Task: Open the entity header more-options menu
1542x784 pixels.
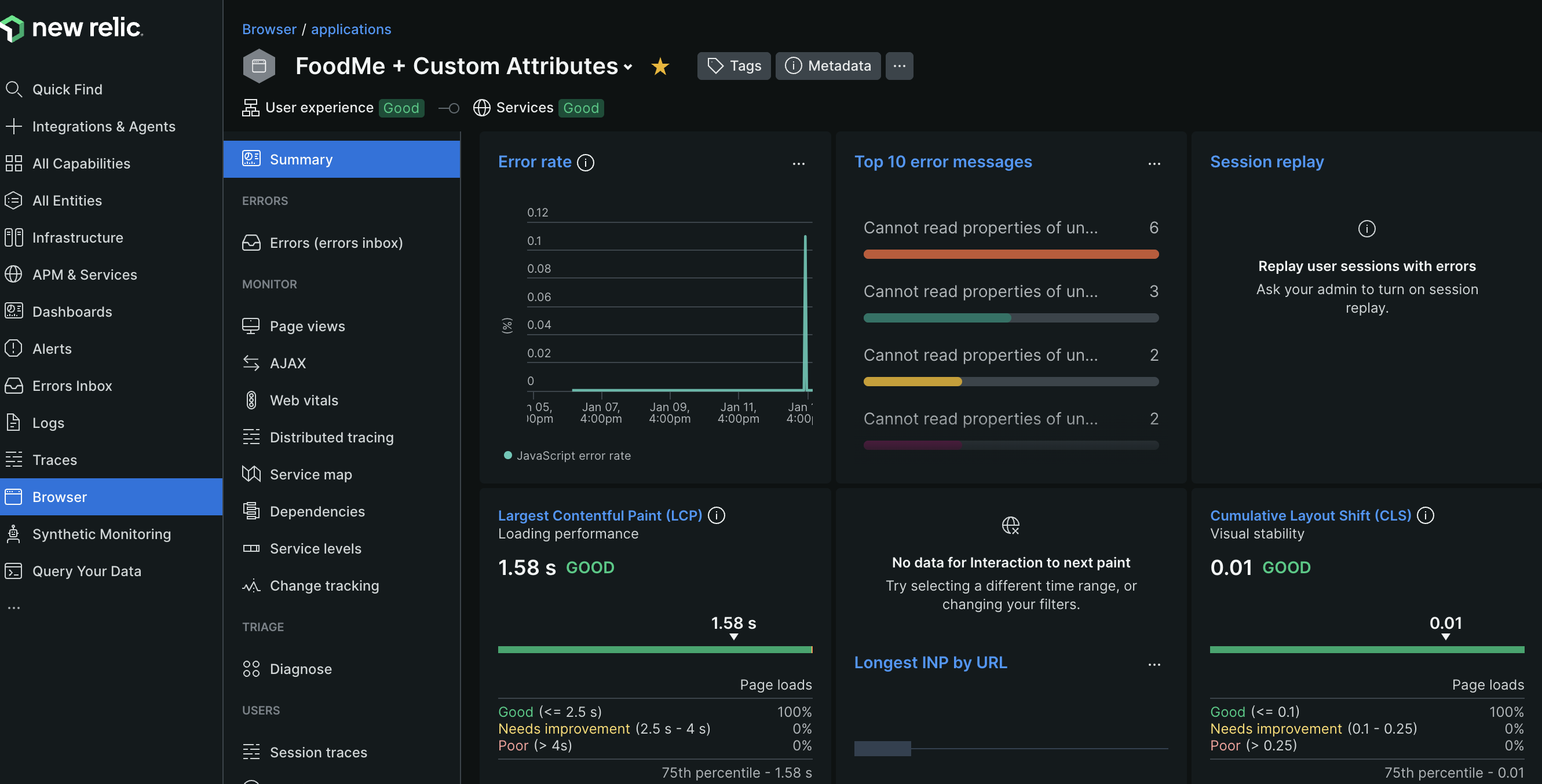Action: click(x=899, y=66)
